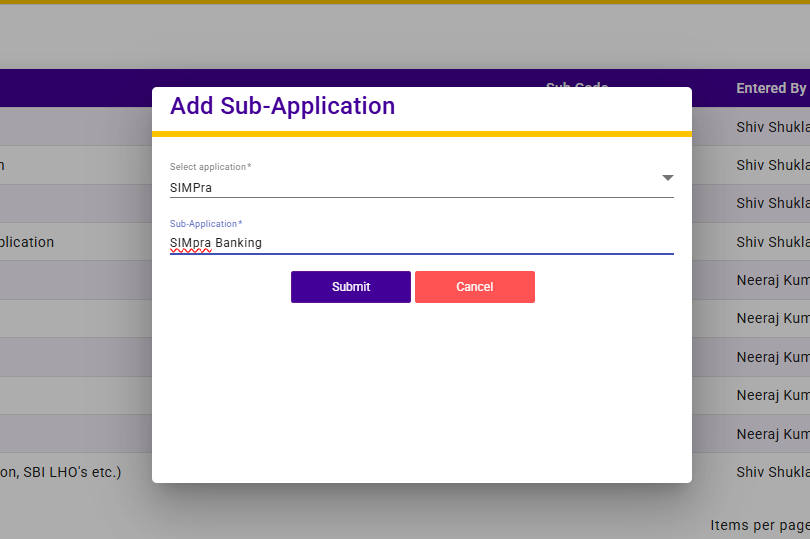Select the row ending with SBI LHO's etc.
This screenshot has height=539, width=810.
click(x=60, y=471)
